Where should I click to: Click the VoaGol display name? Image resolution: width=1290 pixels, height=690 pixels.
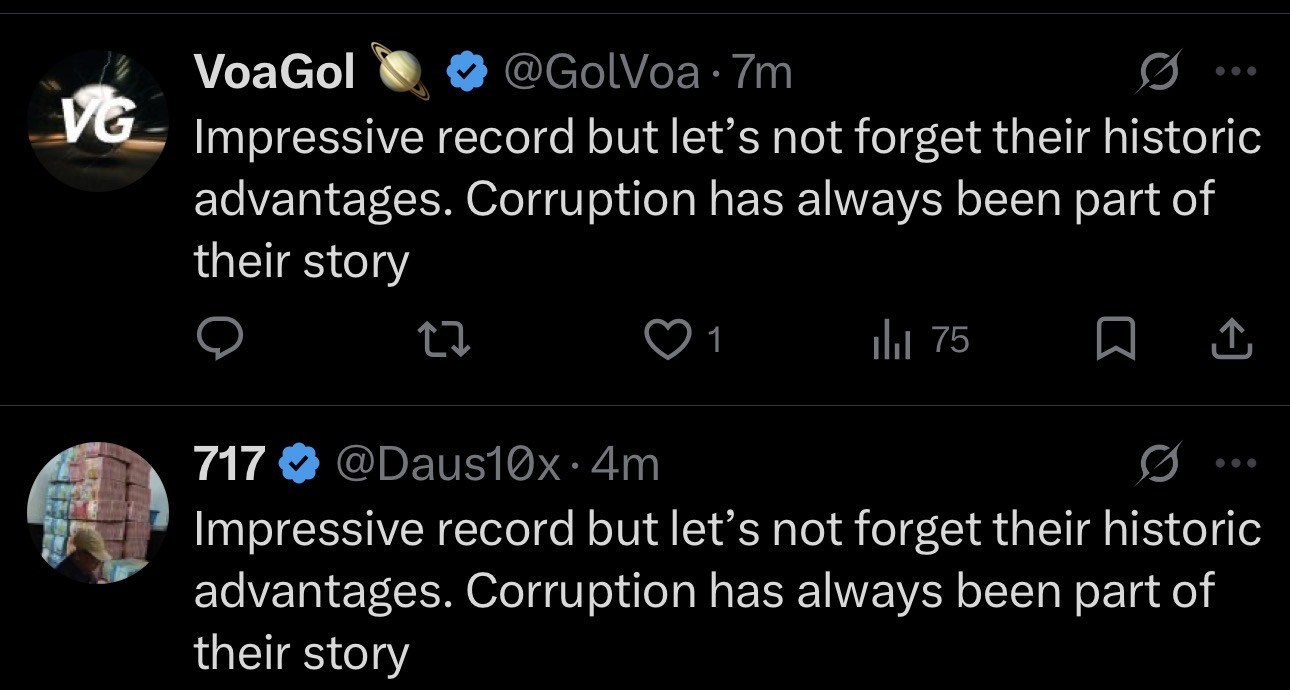pyautogui.click(x=274, y=72)
